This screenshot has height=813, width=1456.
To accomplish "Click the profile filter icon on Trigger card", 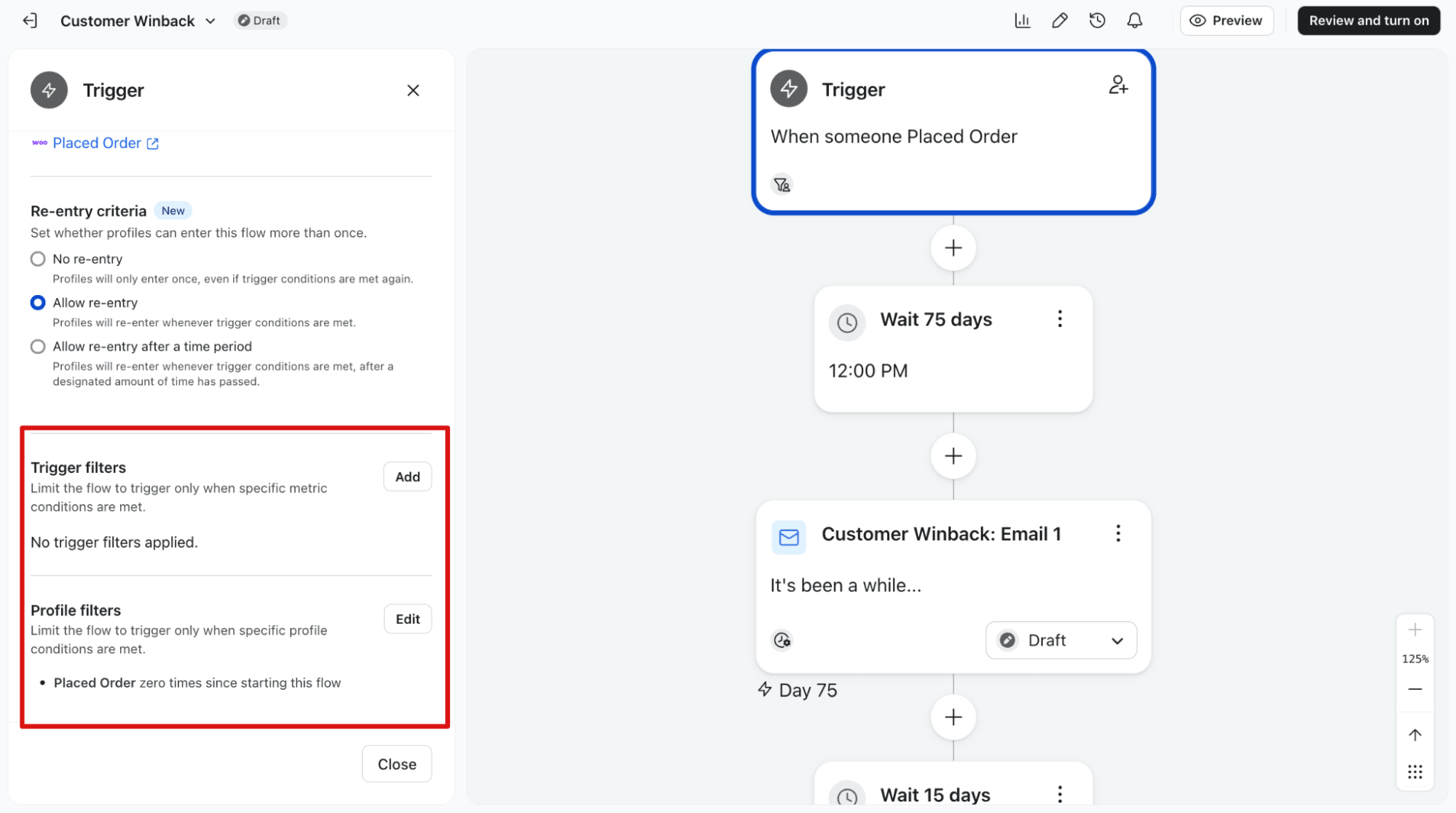I will coord(782,185).
